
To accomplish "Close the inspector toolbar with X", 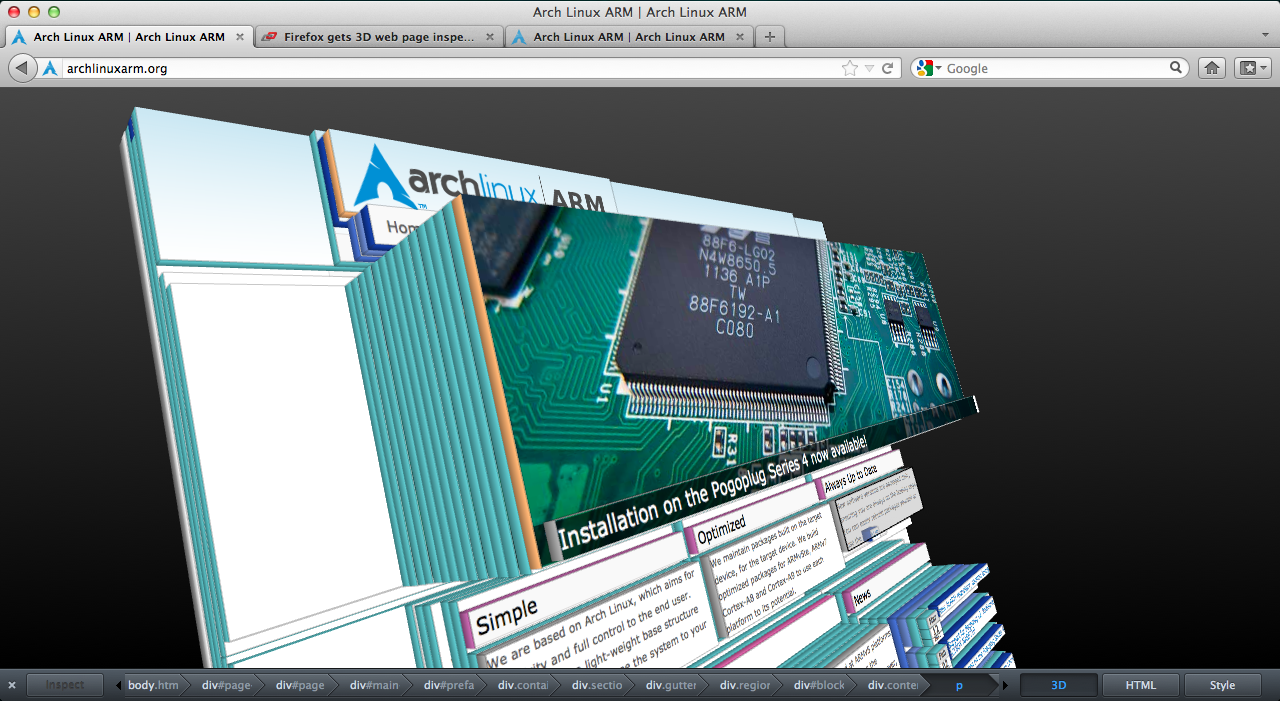I will [x=12, y=685].
